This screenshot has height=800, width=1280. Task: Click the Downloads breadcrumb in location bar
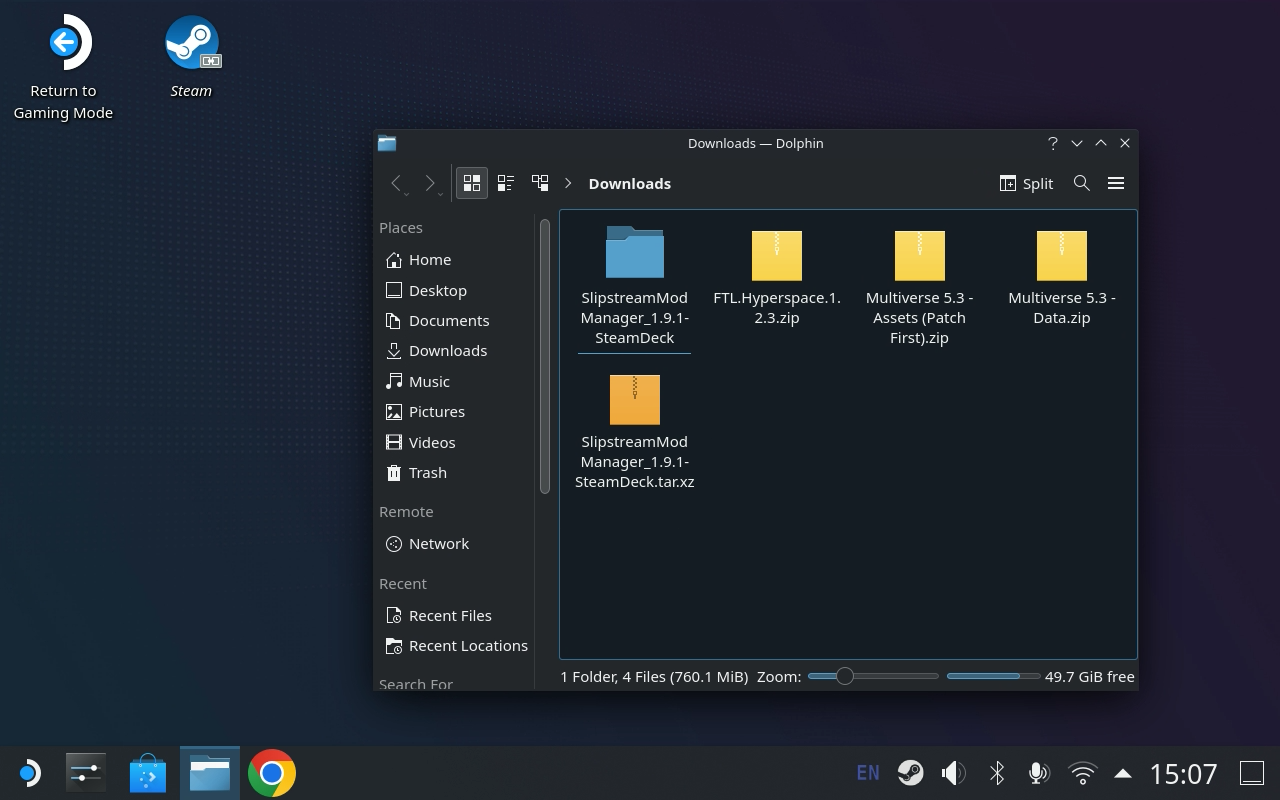tap(630, 183)
